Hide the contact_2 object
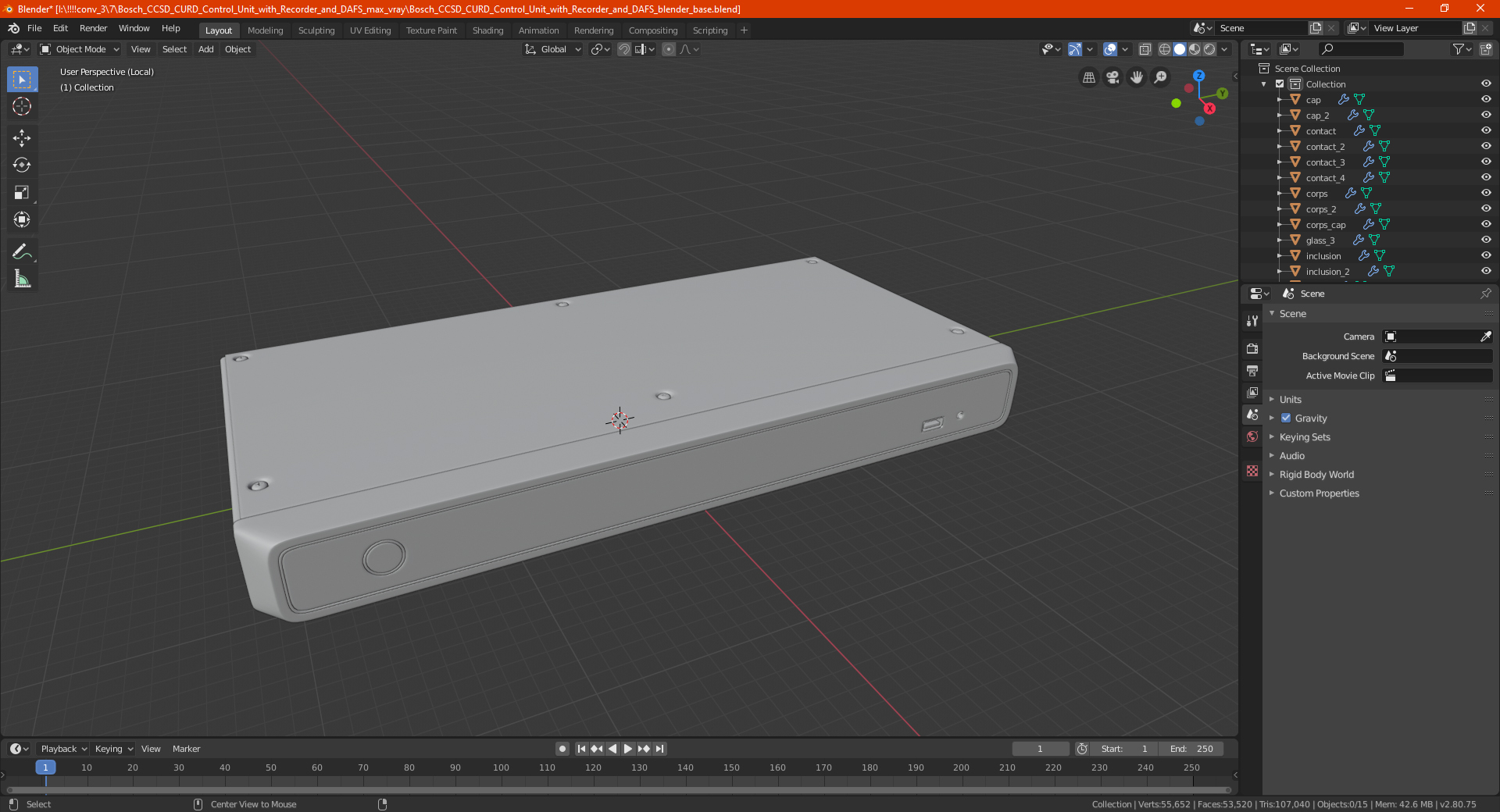 tap(1486, 146)
